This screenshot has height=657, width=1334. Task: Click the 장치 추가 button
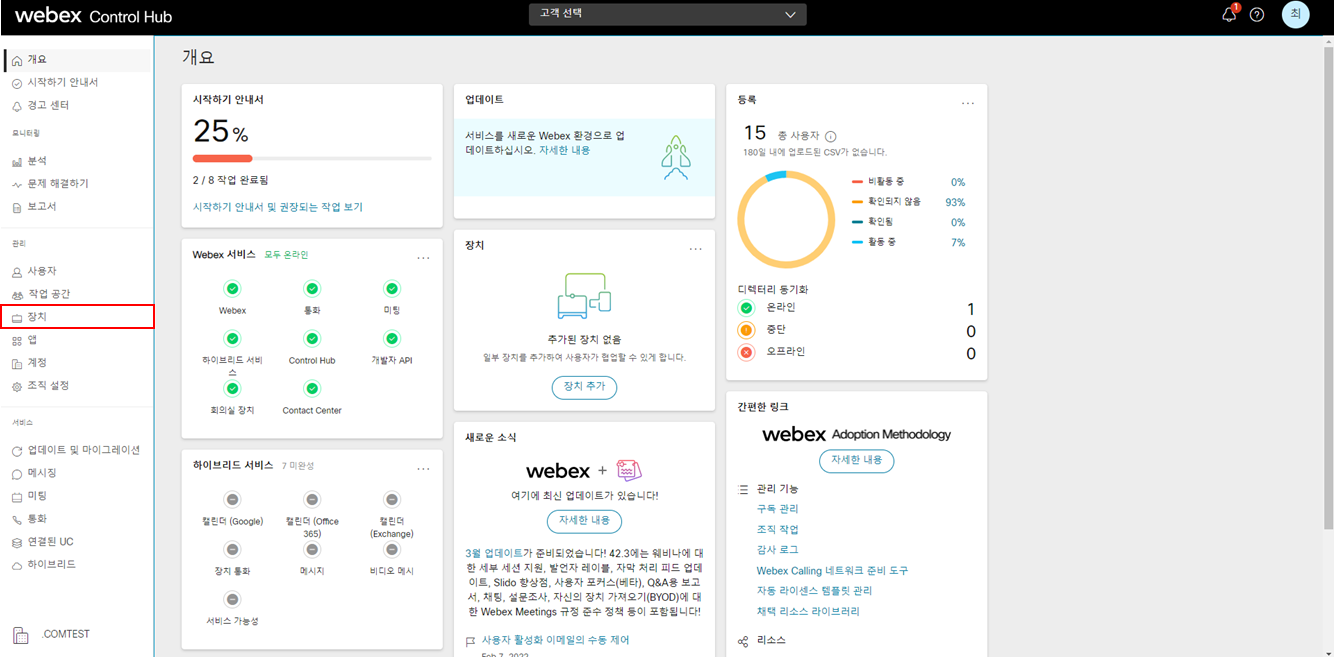point(584,387)
